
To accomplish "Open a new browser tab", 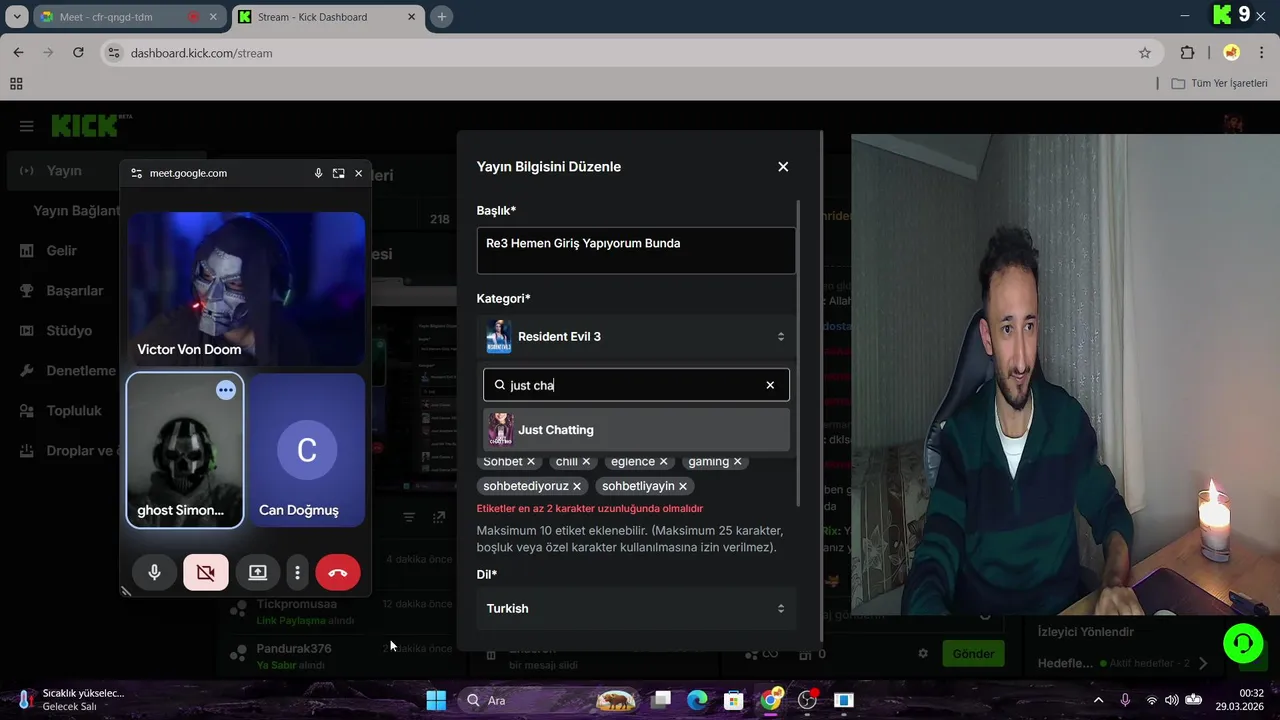I will pos(442,17).
